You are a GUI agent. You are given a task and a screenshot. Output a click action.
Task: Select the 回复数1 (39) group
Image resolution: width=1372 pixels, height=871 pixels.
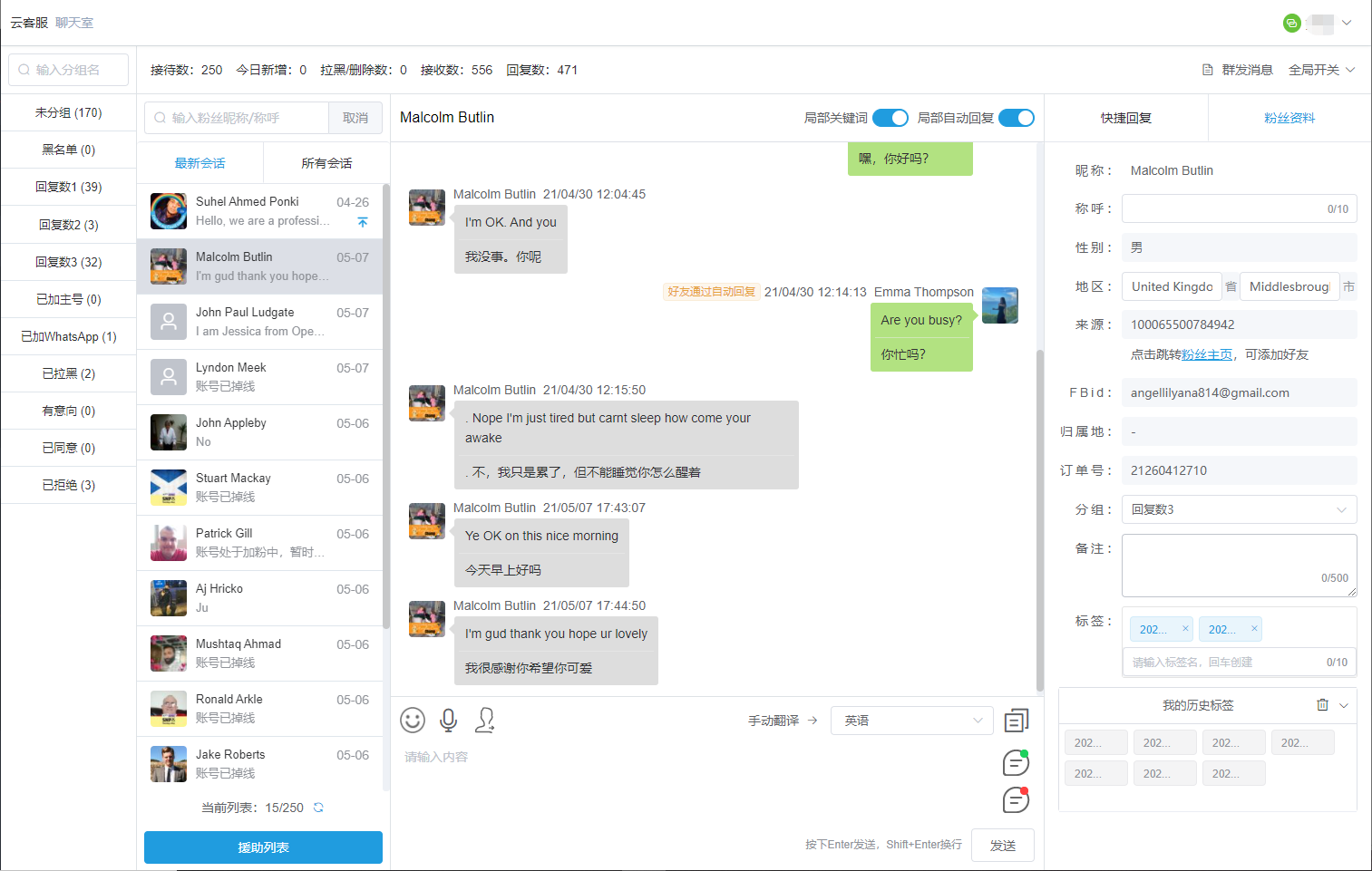(68, 187)
